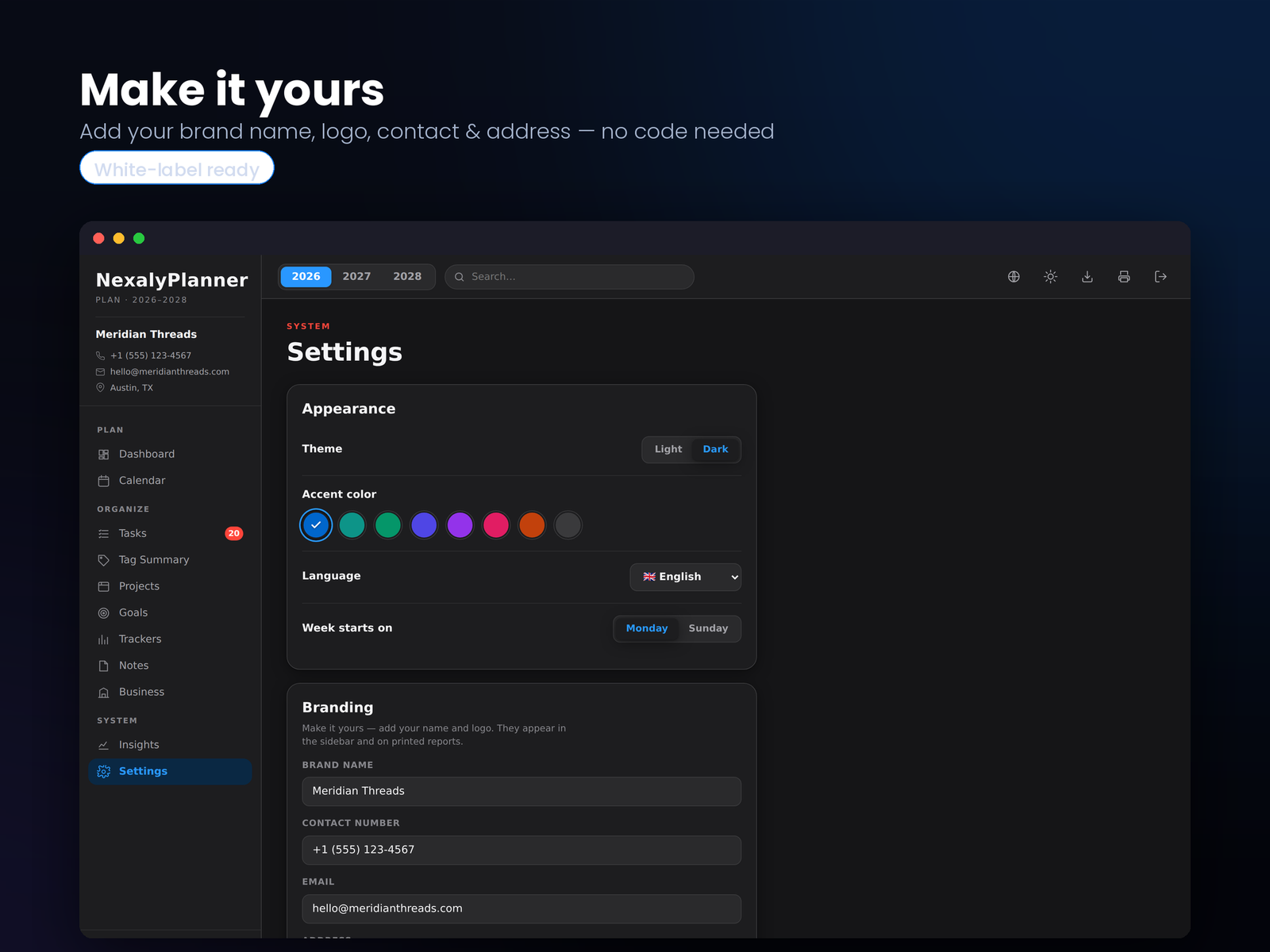The height and width of the screenshot is (952, 1270).
Task: Set week start to Monday
Action: point(647,628)
